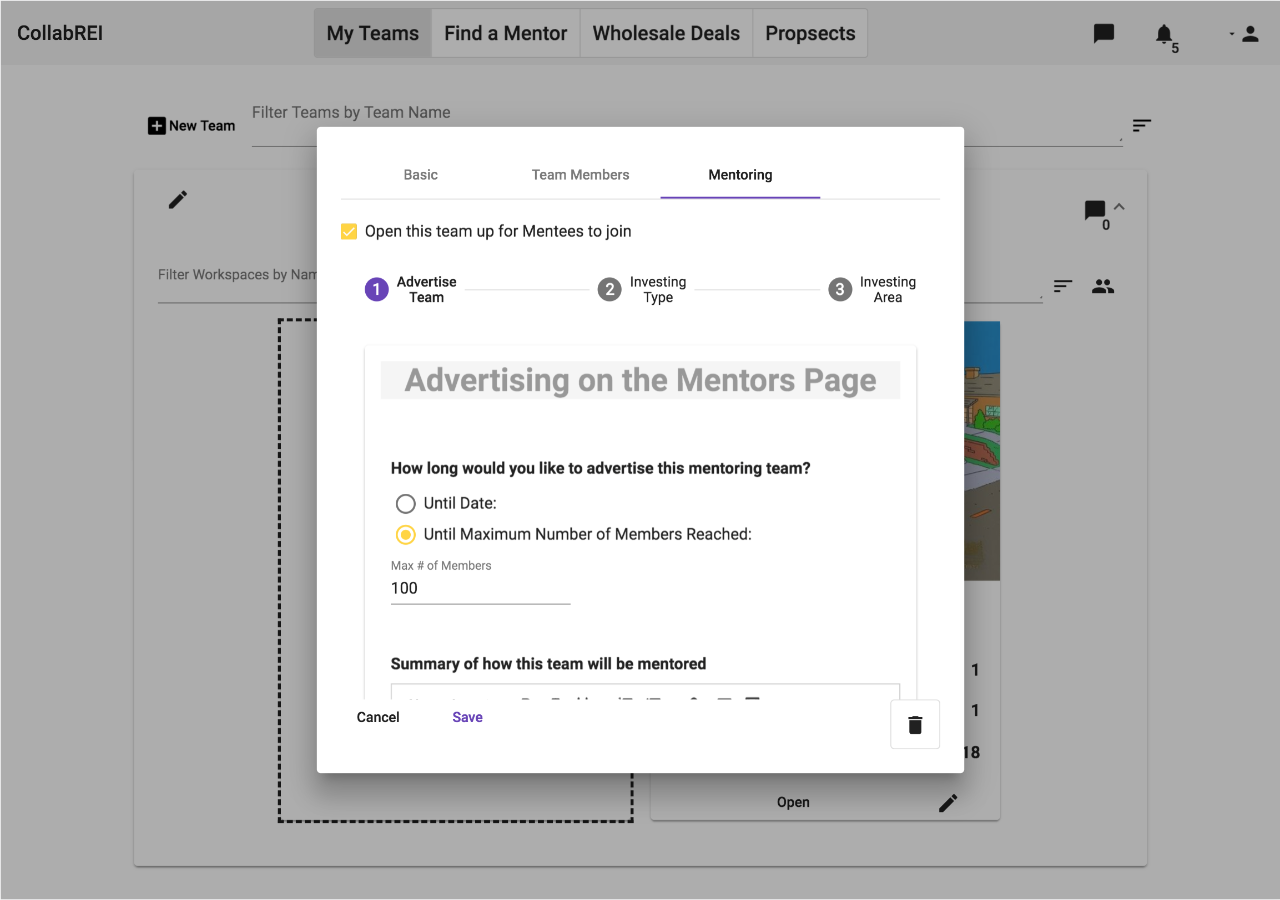This screenshot has height=900, width=1280.
Task: Go to Investing Type step
Action: pos(609,290)
